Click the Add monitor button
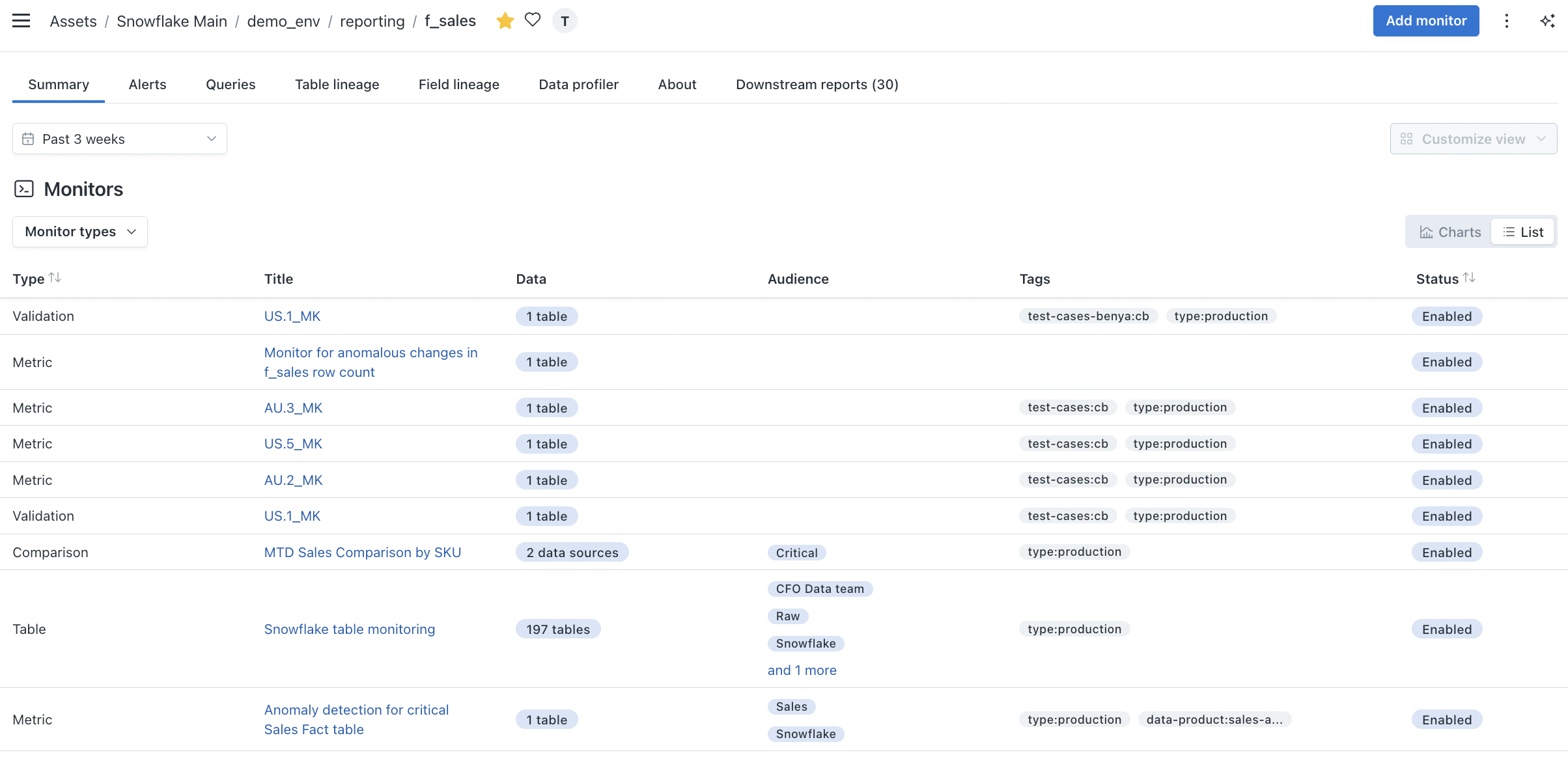The height and width of the screenshot is (768, 1568). tap(1425, 21)
